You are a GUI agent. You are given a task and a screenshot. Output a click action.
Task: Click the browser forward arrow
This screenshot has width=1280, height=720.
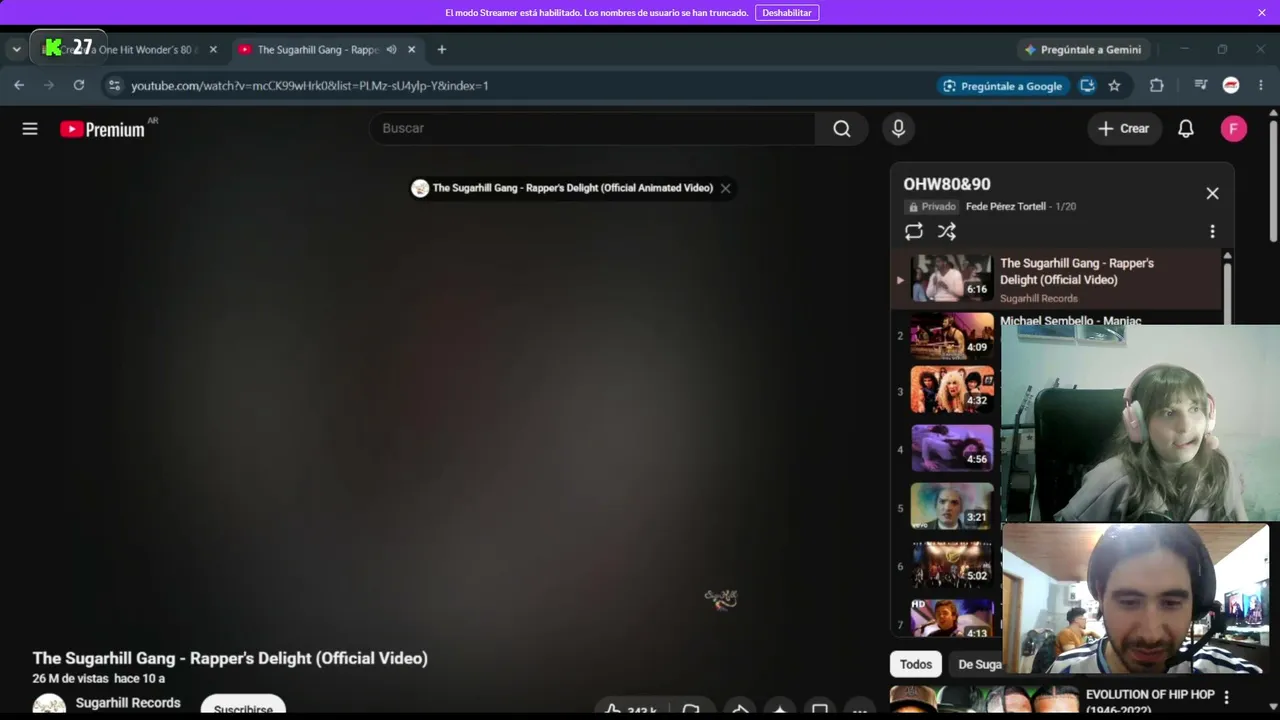48,85
